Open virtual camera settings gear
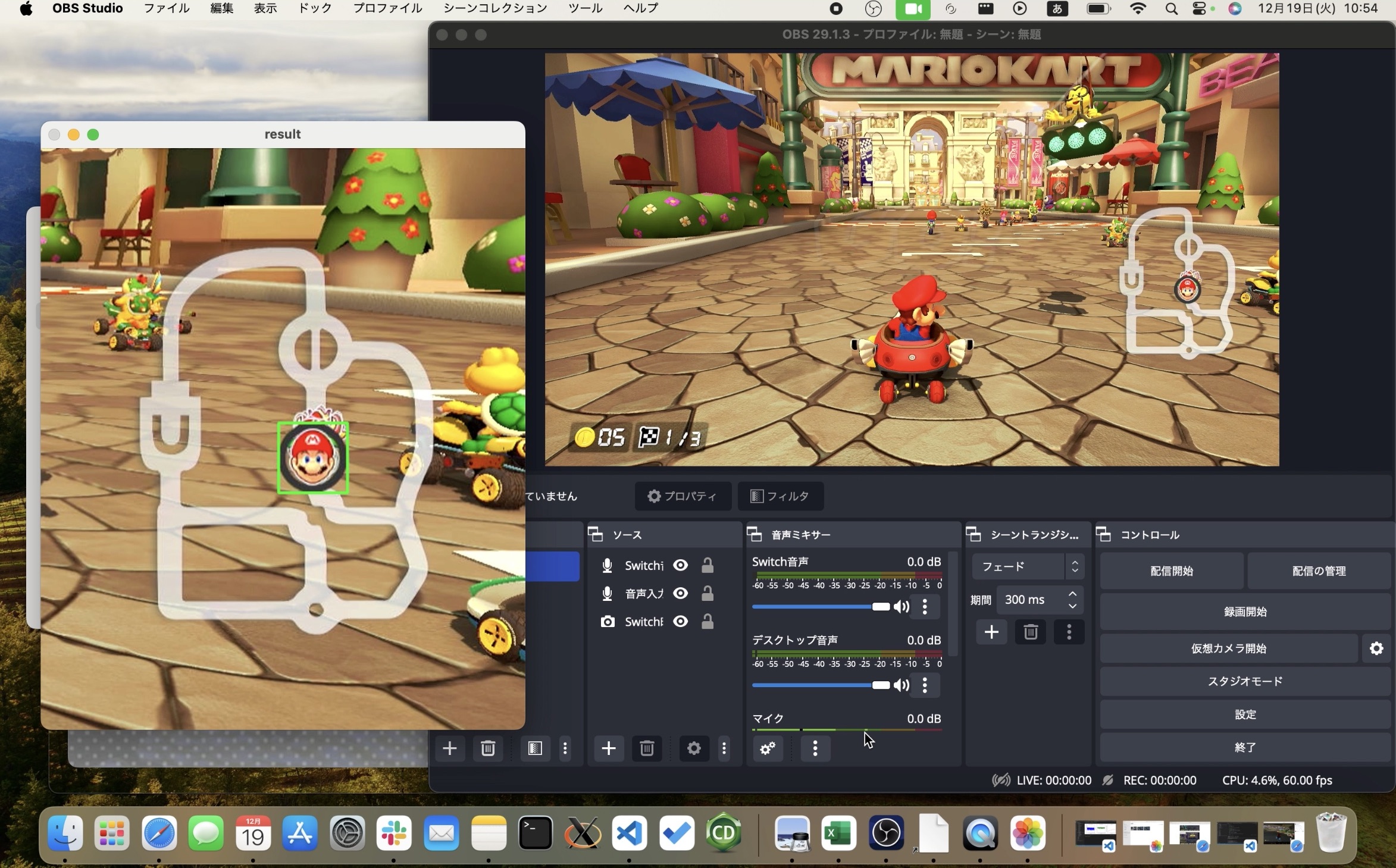 1376,648
